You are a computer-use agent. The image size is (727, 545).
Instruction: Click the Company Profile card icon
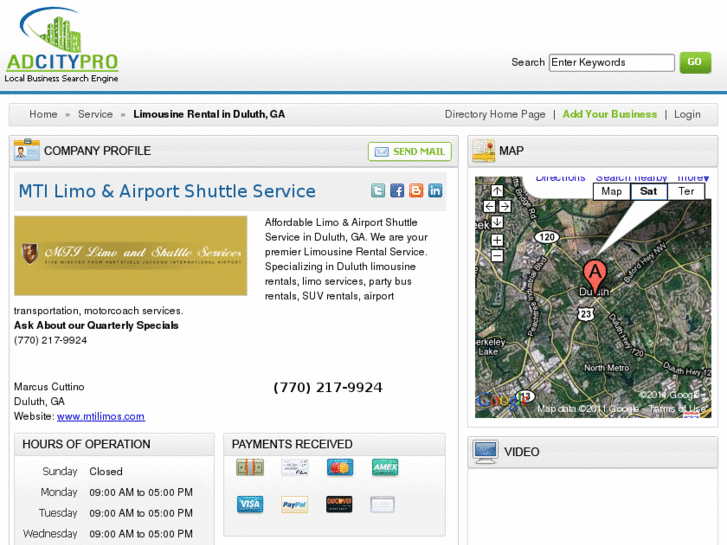26,150
